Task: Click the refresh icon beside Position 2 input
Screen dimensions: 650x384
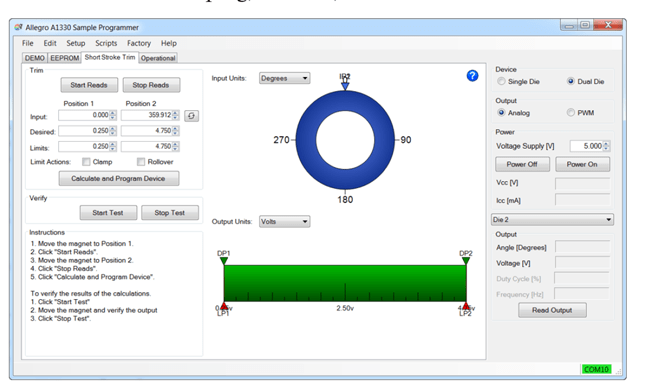Action: pyautogui.click(x=191, y=116)
